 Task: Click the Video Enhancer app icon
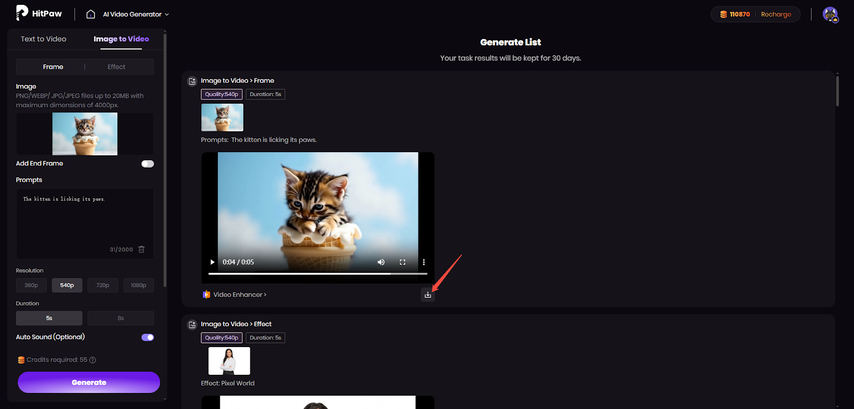[206, 295]
